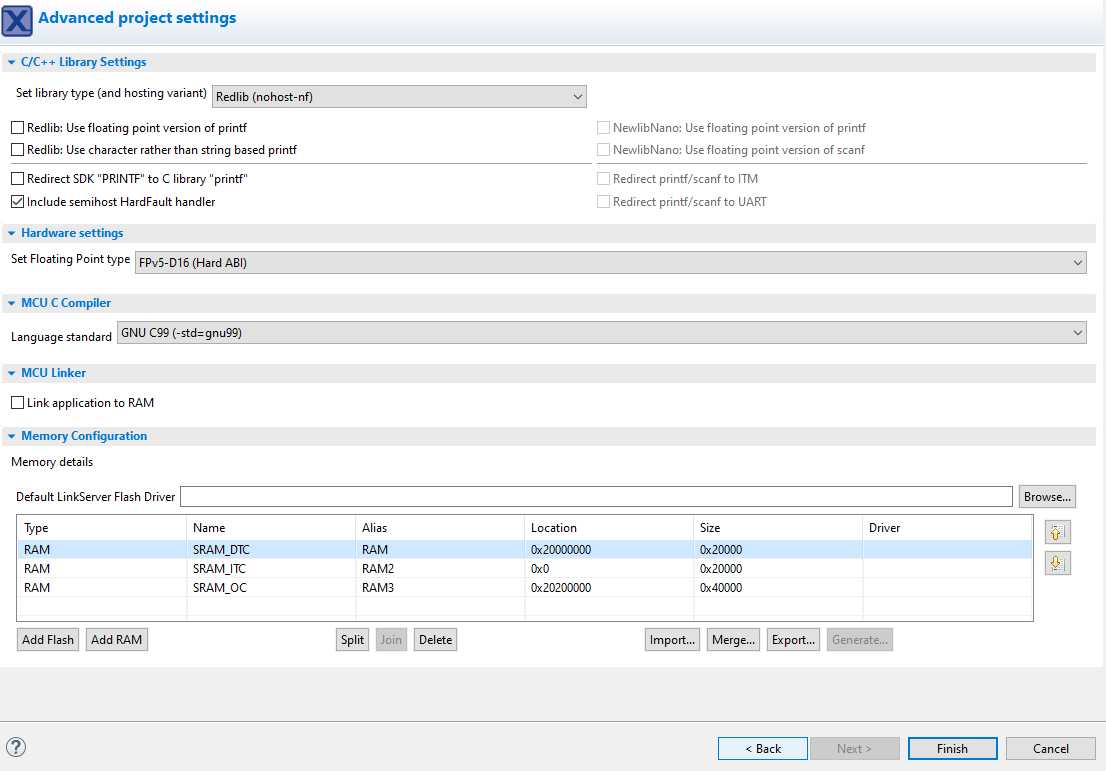Check Link application to RAM
The image size is (1106, 771).
(18, 403)
